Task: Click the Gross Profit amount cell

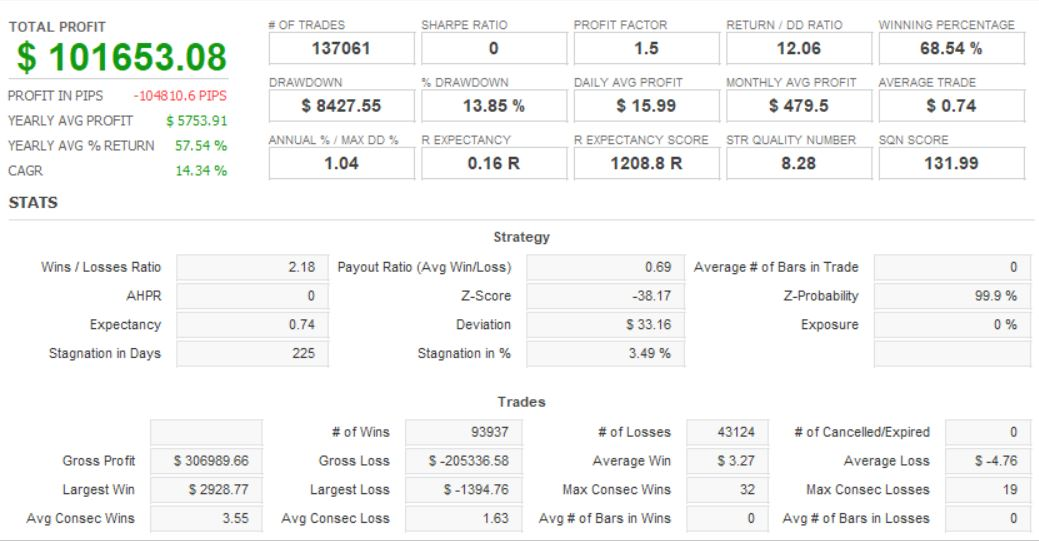Action: click(206, 461)
